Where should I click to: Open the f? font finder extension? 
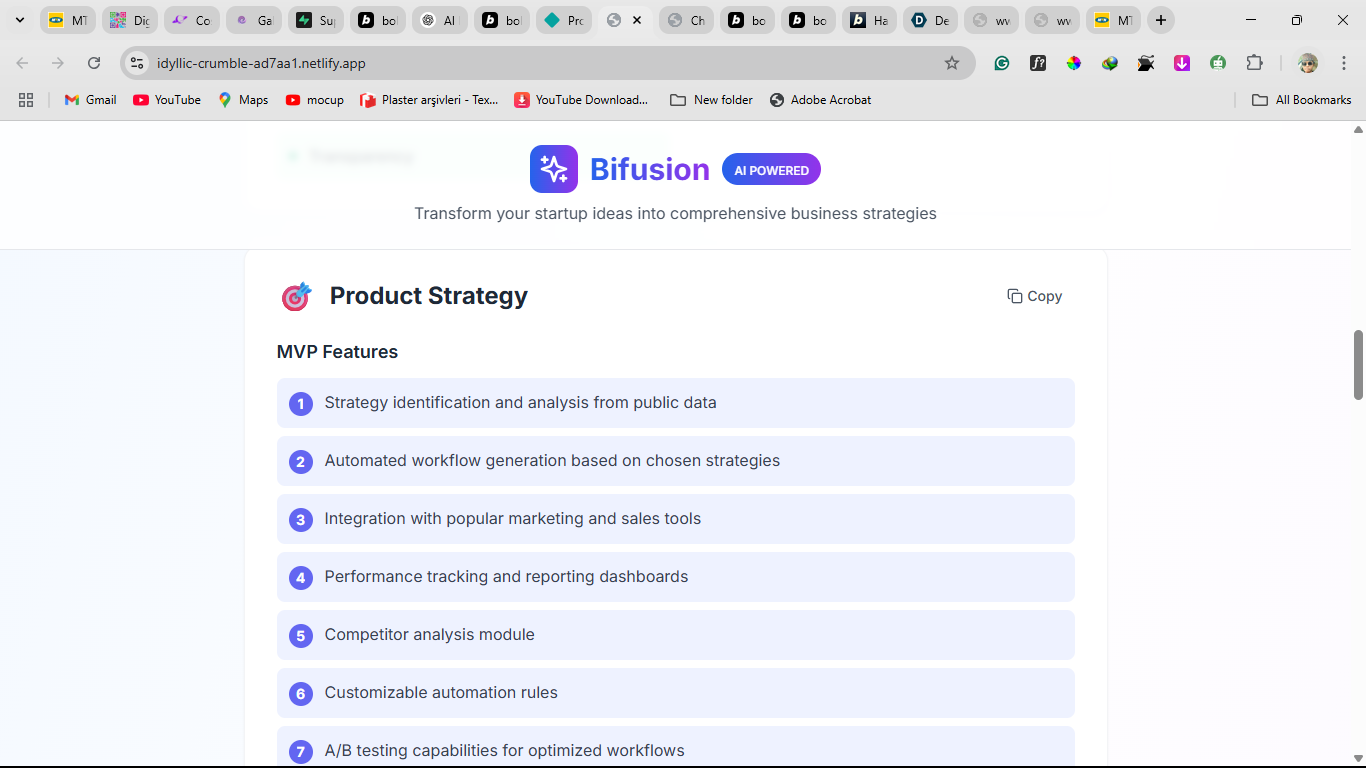click(1038, 63)
